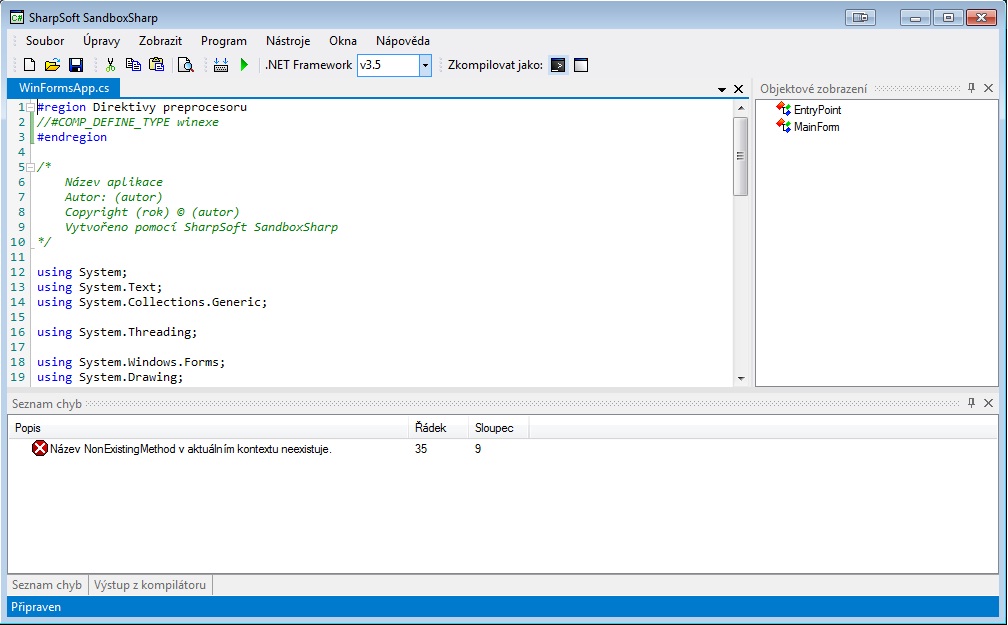The height and width of the screenshot is (625, 1008).
Task: Switch to Výstup z kompilátoru tab
Action: point(150,585)
